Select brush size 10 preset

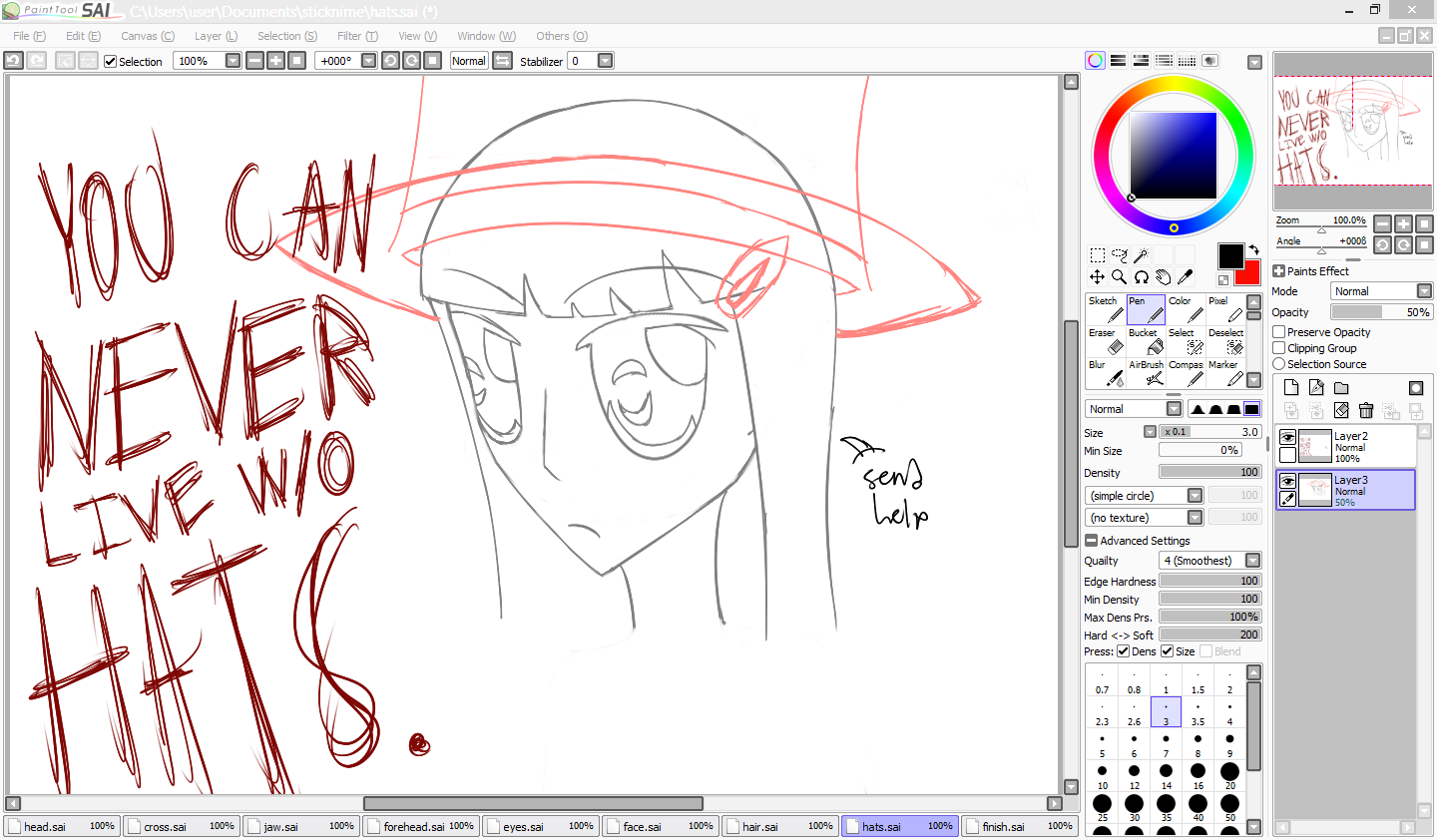[1102, 776]
